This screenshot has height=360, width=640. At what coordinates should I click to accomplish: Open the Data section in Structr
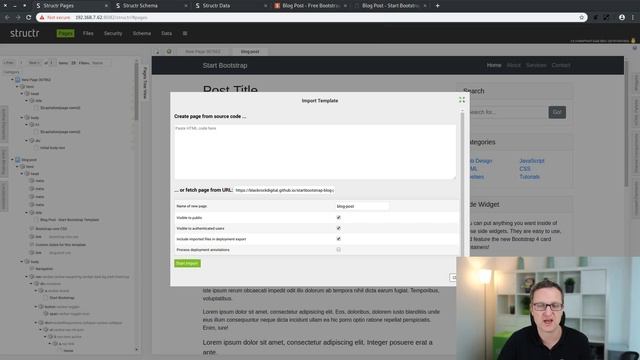pyautogui.click(x=167, y=33)
